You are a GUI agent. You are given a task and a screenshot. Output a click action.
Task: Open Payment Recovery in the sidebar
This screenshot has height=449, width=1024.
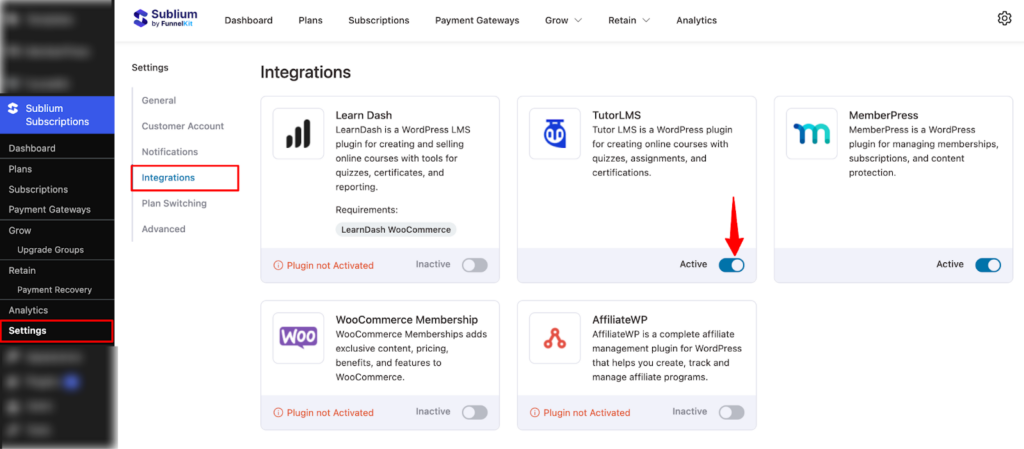pyautogui.click(x=54, y=290)
